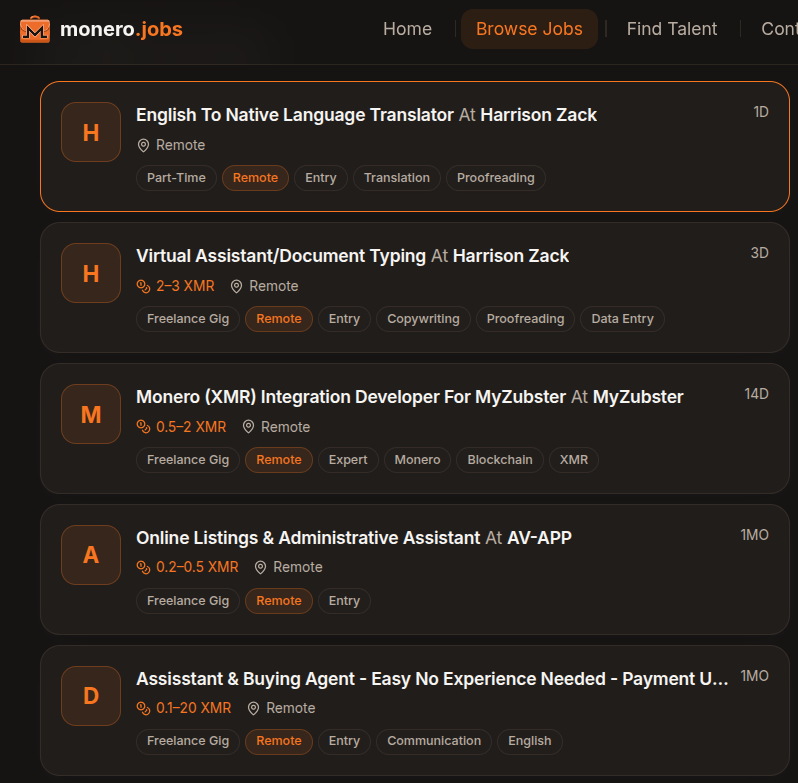Select the Data Entry tag
Image resolution: width=798 pixels, height=783 pixels.
point(622,319)
